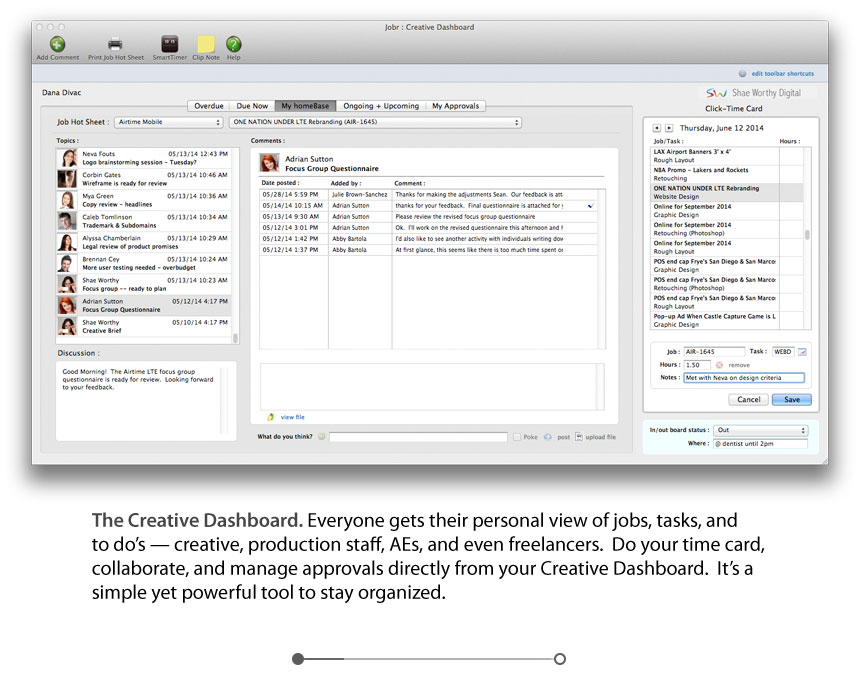Open Help from the toolbar
The width and height of the screenshot is (860, 680).
point(233,44)
